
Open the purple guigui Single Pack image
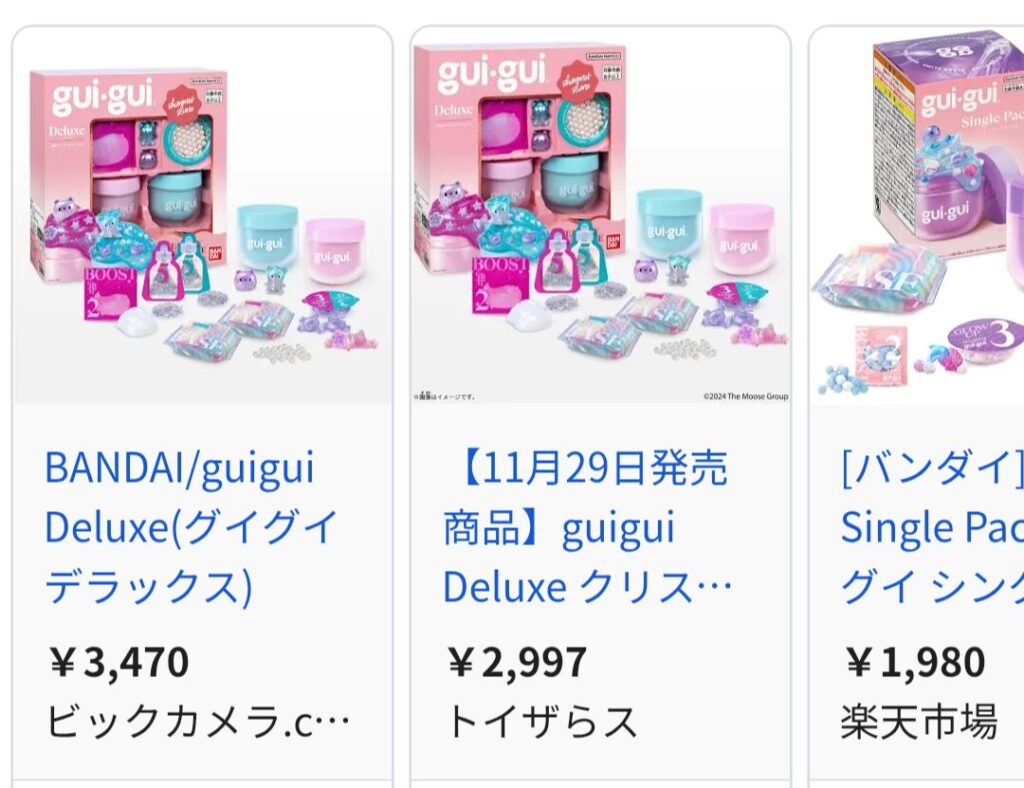coord(918,215)
